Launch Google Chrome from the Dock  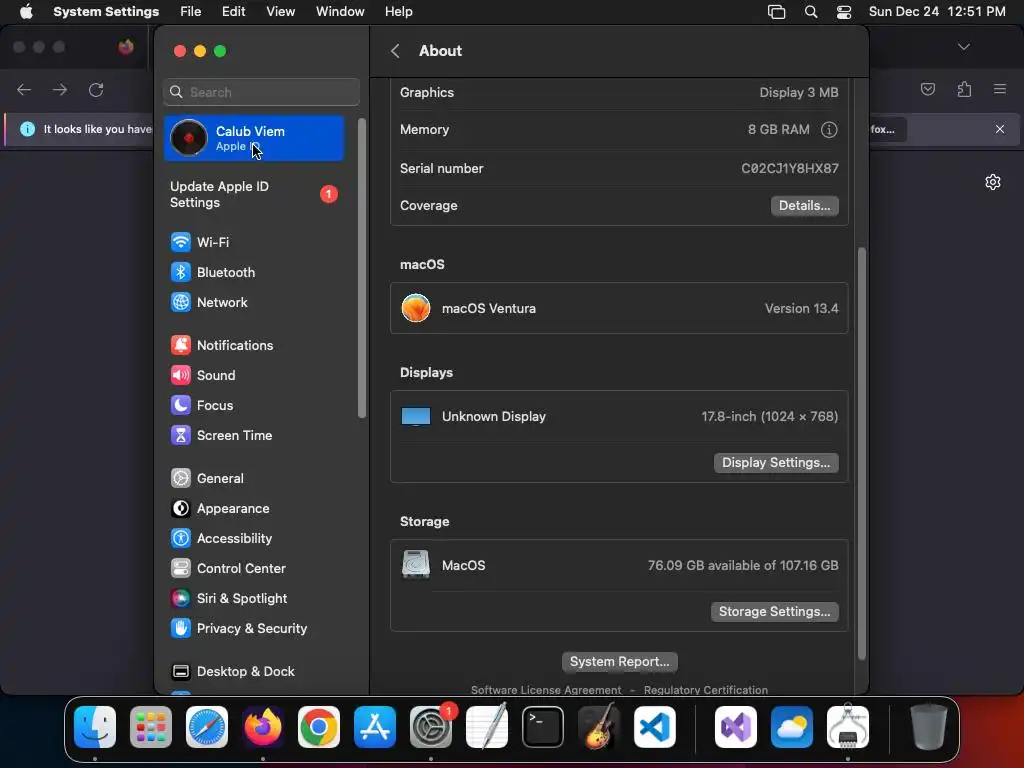pos(319,727)
